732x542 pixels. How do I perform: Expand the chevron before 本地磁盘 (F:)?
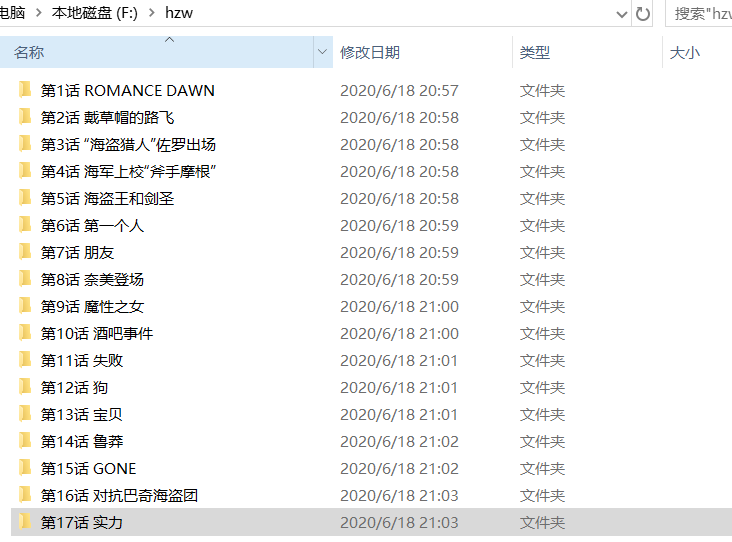click(39, 13)
